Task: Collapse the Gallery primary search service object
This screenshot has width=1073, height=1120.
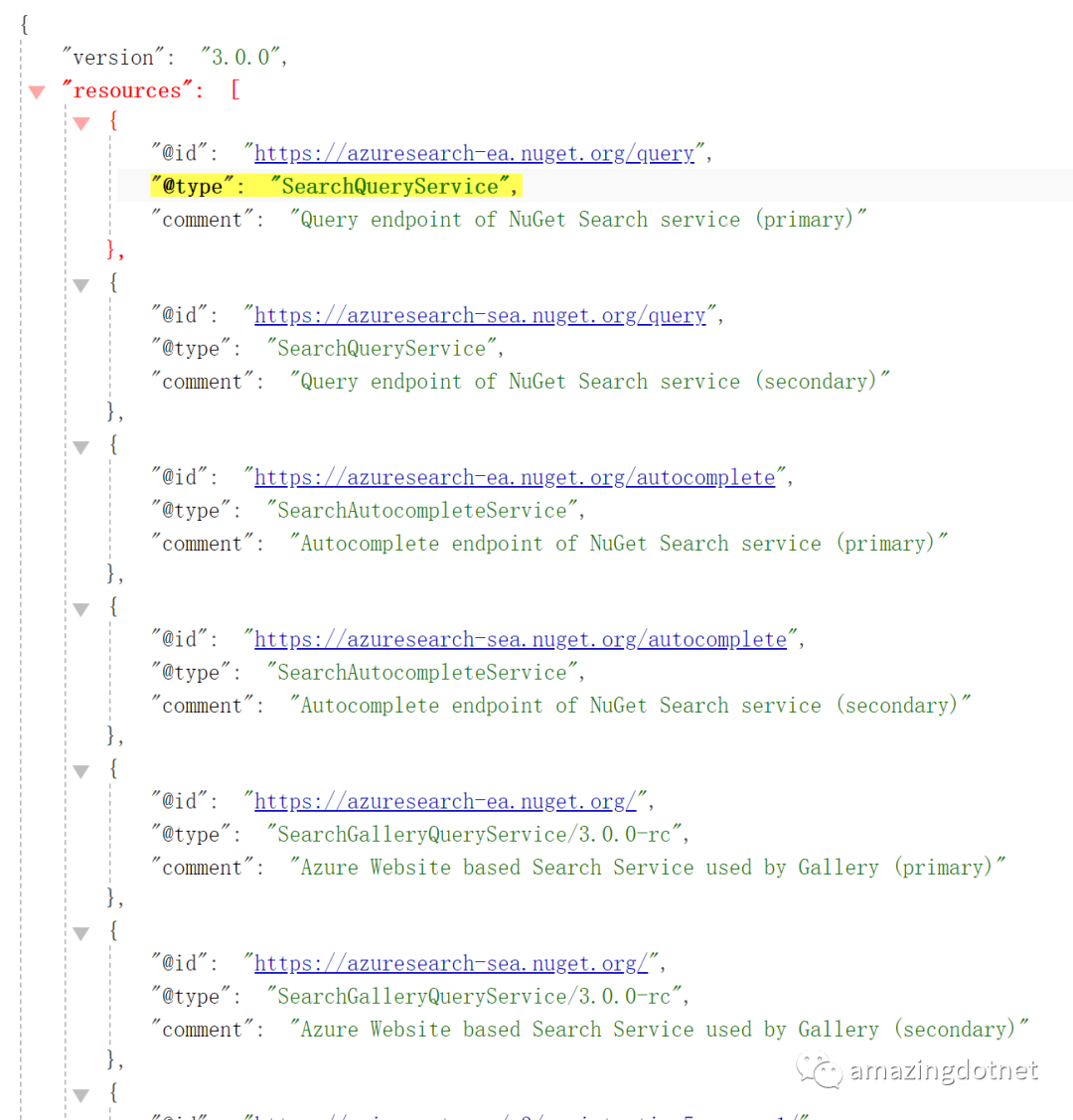Action: [x=81, y=771]
